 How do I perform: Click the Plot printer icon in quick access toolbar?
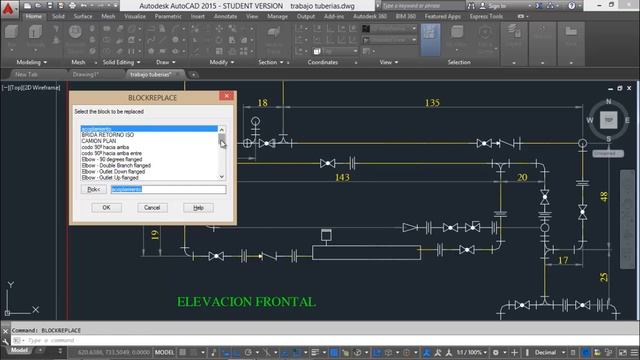pyautogui.click(x=72, y=6)
